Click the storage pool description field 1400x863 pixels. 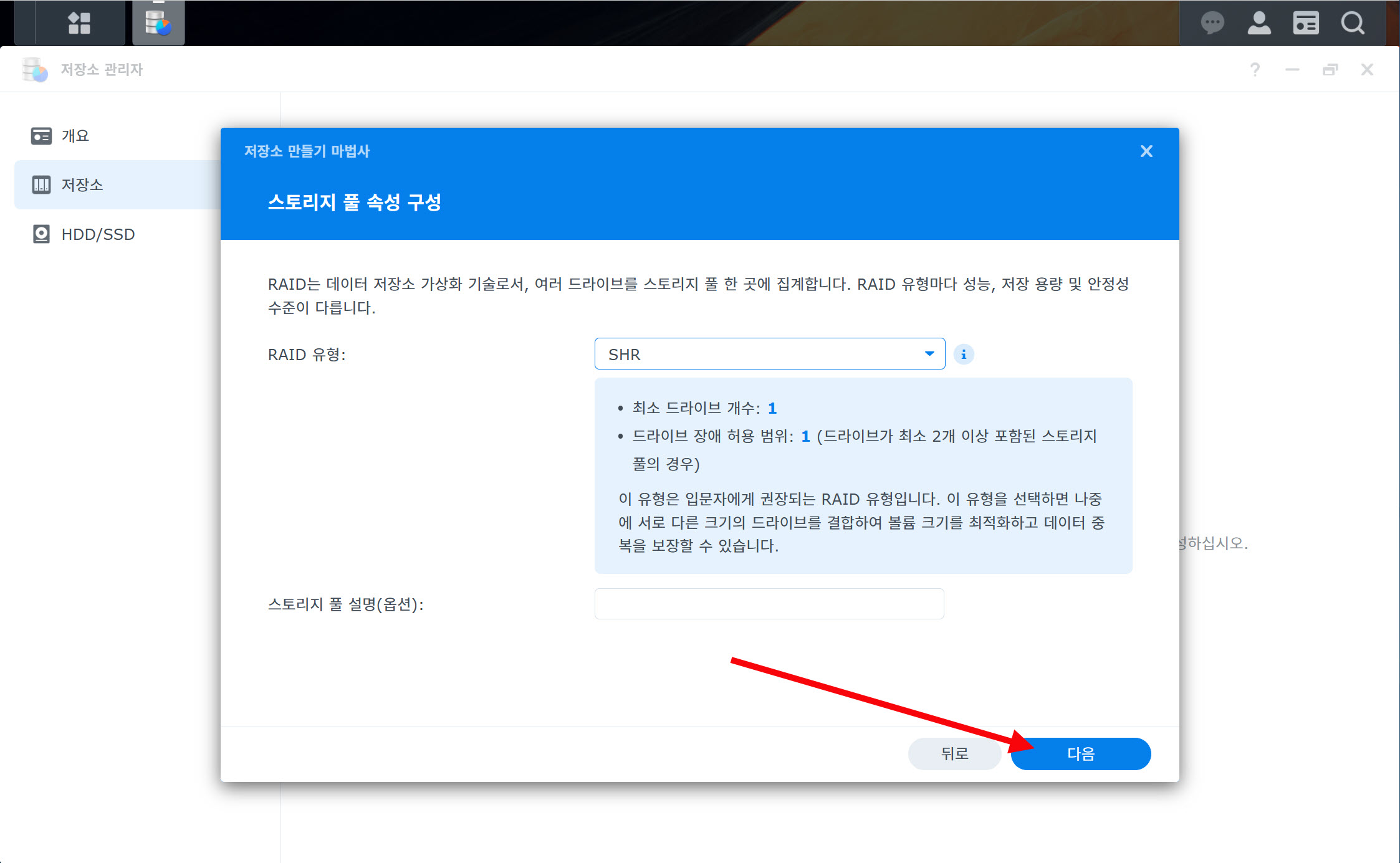(x=769, y=604)
